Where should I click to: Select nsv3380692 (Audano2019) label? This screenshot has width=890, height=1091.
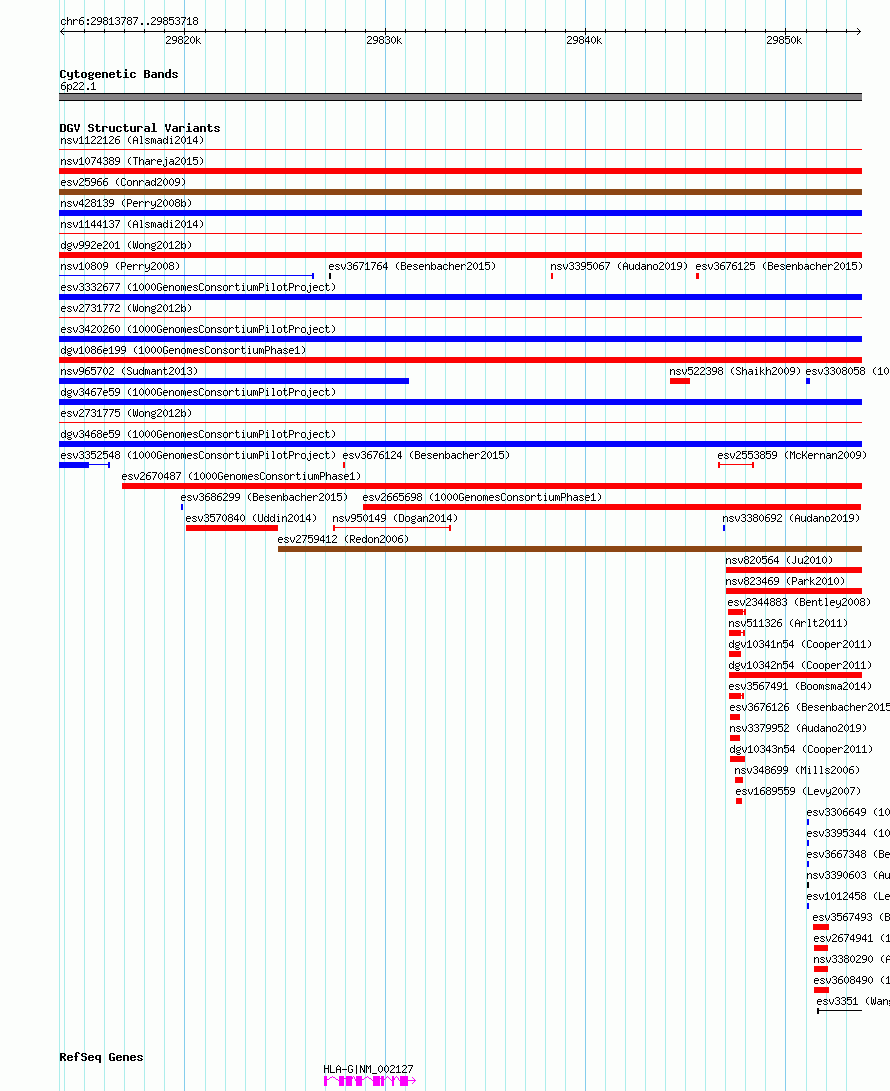(x=790, y=518)
